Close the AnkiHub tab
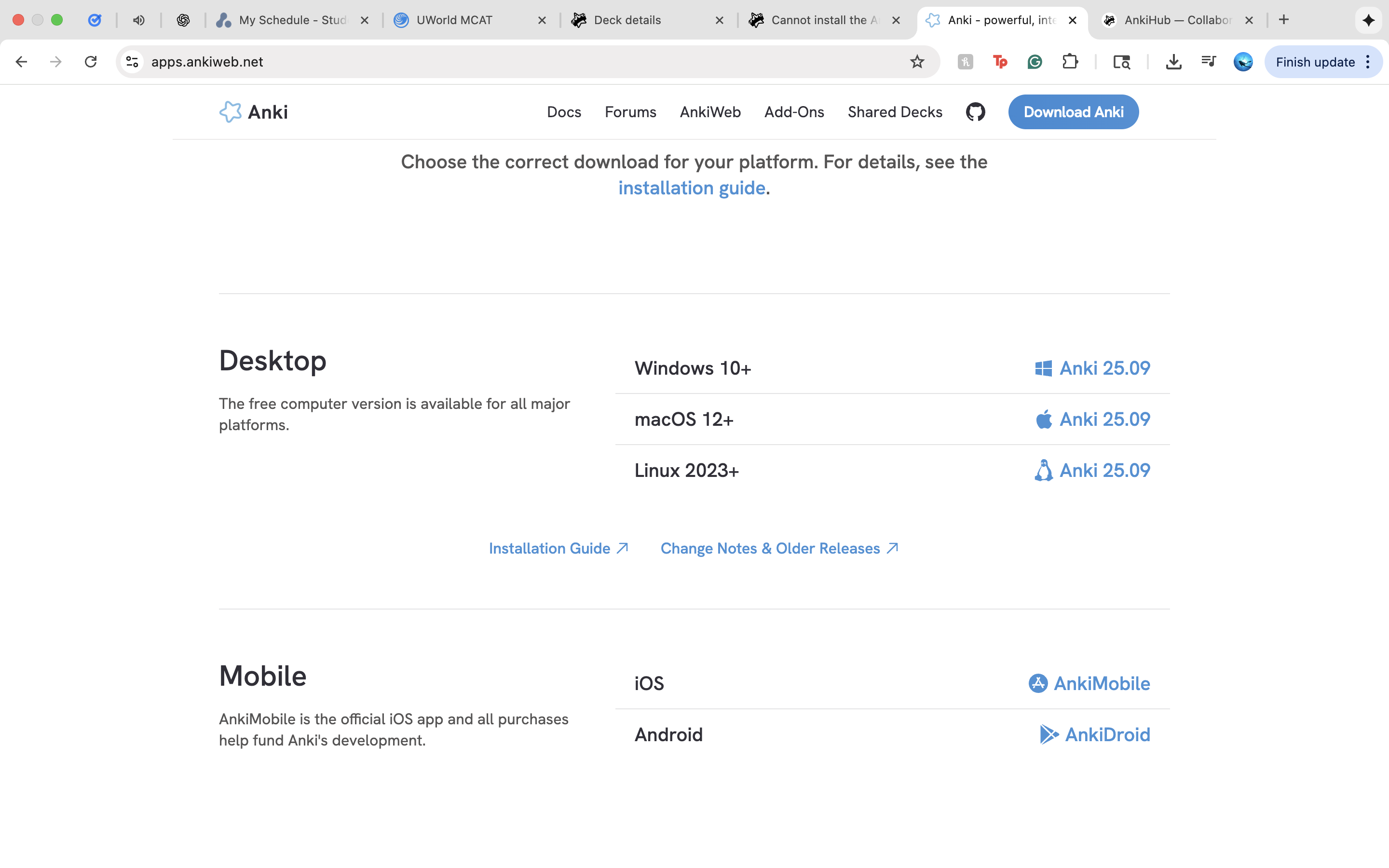This screenshot has height=868, width=1389. tap(1248, 20)
